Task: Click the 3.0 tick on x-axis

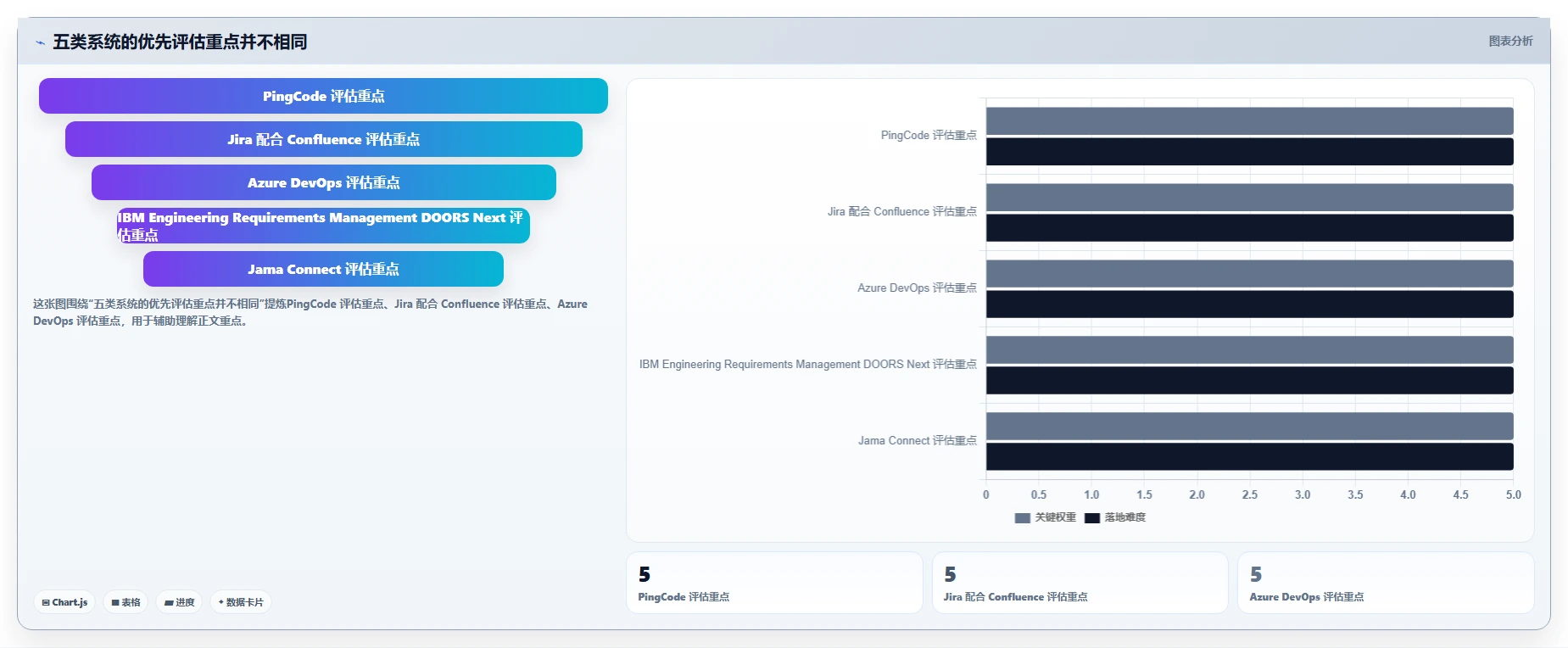Action: 1303,494
